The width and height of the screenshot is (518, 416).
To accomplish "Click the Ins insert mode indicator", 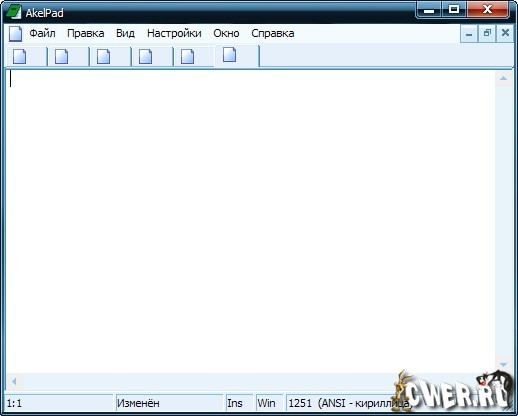I will [x=239, y=403].
